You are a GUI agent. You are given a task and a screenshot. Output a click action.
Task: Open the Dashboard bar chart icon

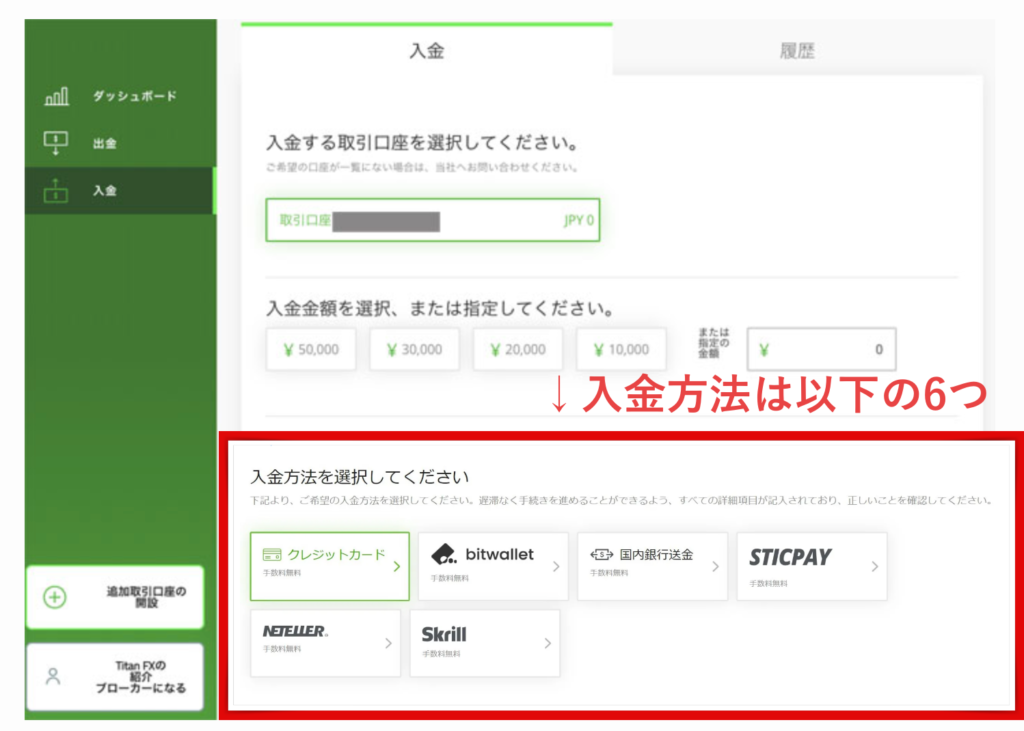coord(56,97)
